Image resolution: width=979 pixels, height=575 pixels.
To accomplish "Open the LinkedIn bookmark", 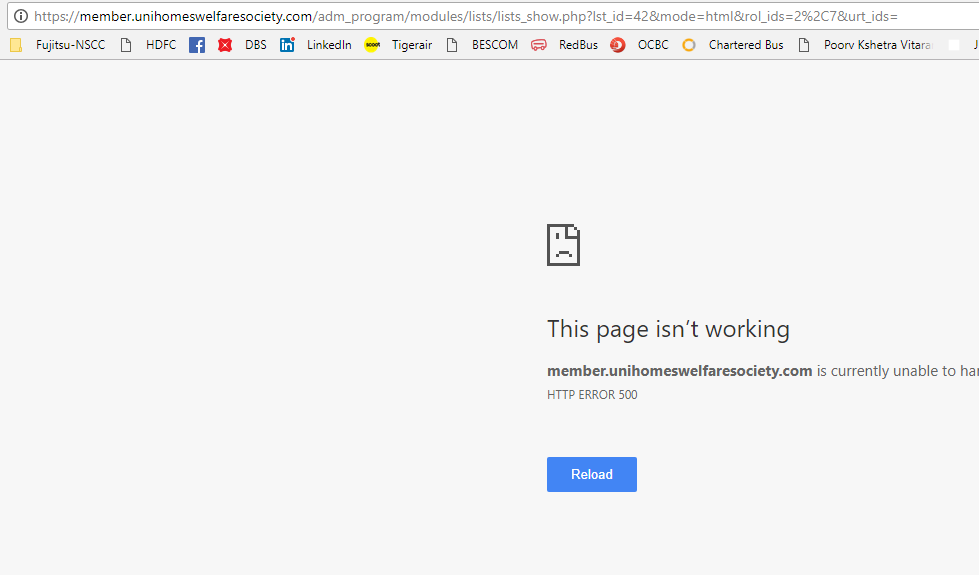I will pyautogui.click(x=316, y=45).
